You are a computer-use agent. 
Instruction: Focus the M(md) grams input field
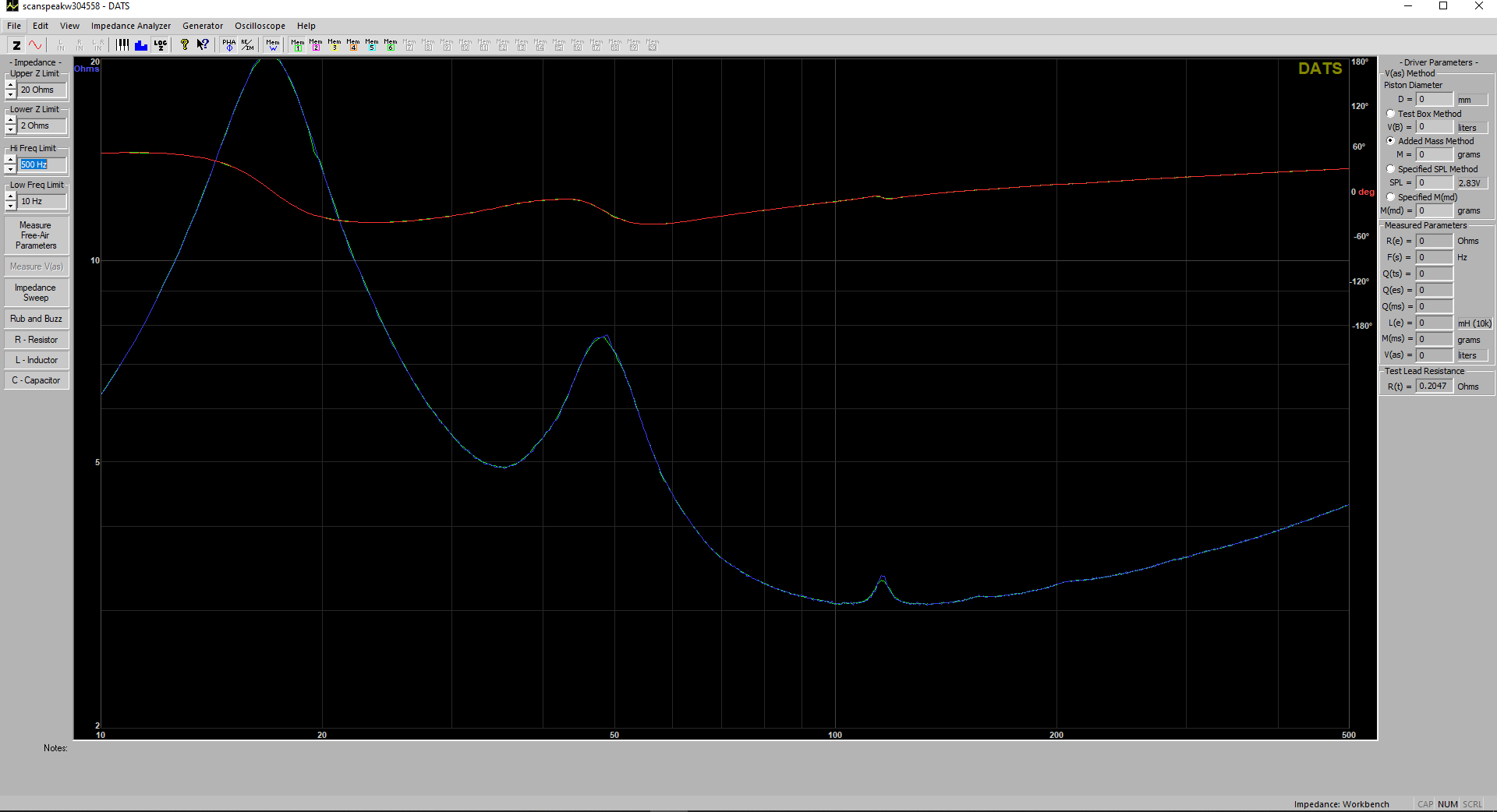point(1435,210)
